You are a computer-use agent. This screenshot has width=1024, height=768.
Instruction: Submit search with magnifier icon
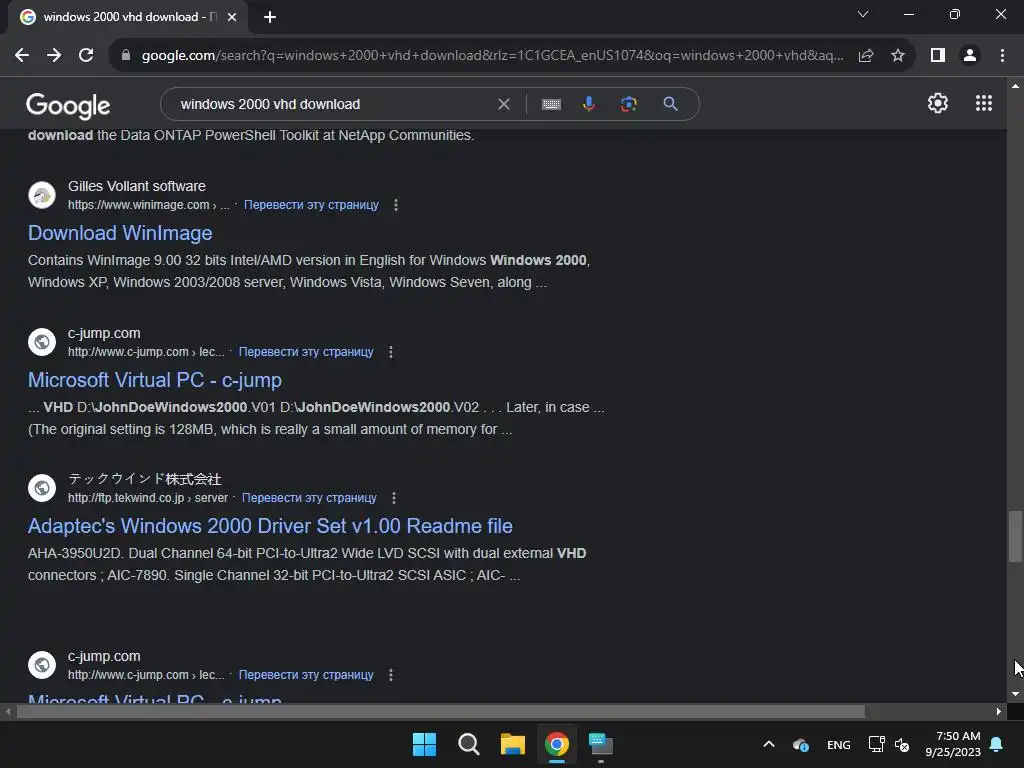pos(670,104)
